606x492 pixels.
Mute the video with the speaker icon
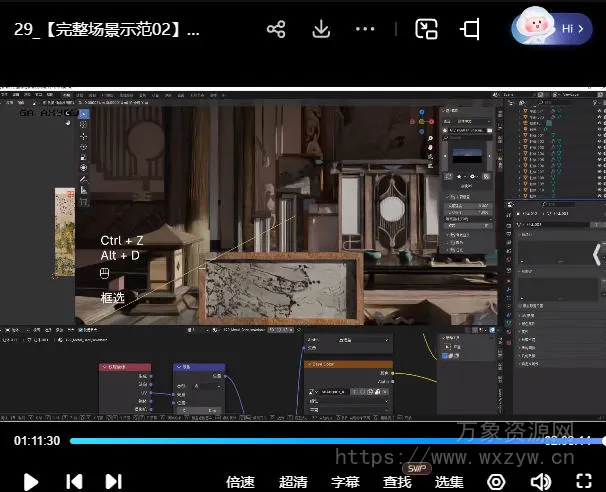(x=541, y=481)
